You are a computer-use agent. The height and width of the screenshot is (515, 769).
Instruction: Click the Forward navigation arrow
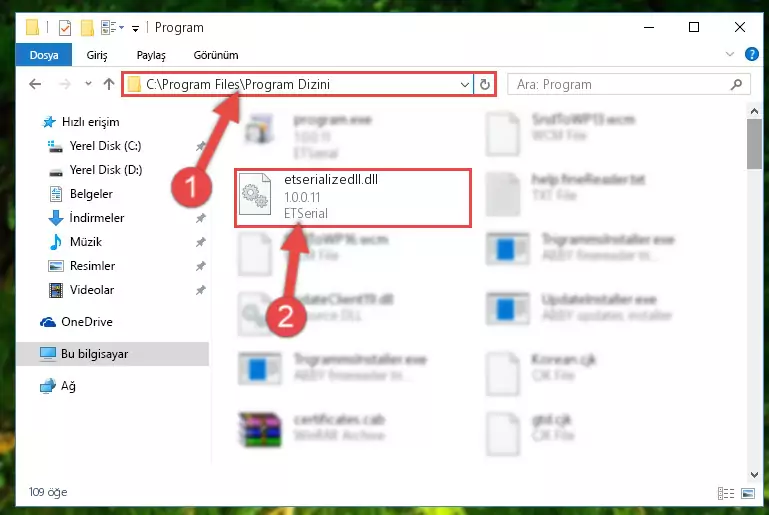(x=65, y=84)
